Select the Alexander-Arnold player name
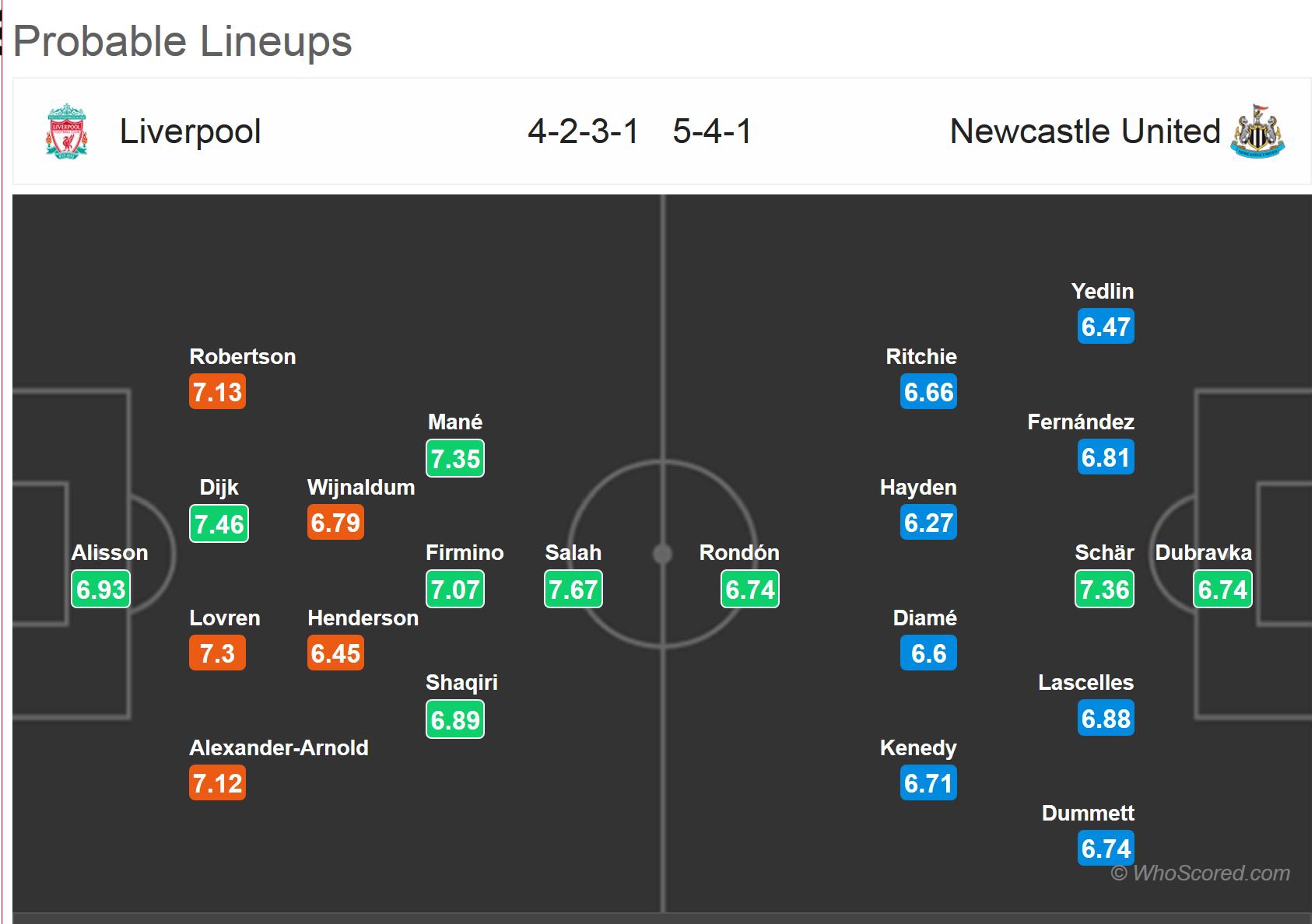This screenshot has width=1315, height=924. [279, 748]
